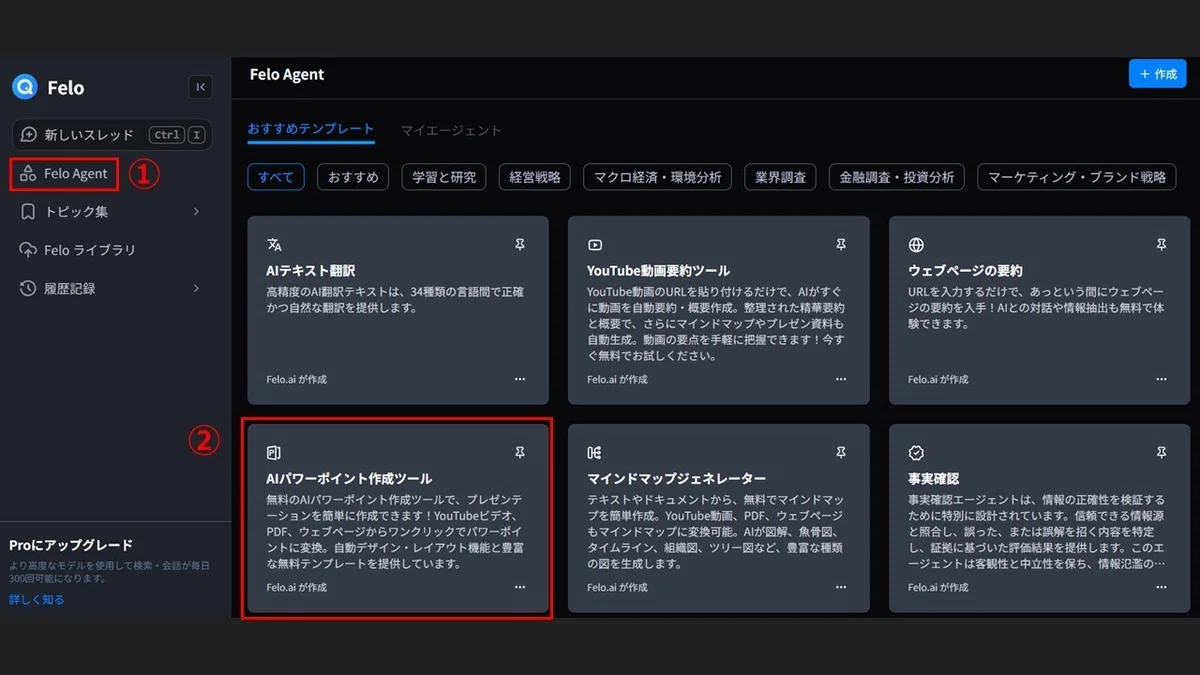The image size is (1200, 675).
Task: Expand the トピック集 sidebar item
Action: (x=110, y=212)
